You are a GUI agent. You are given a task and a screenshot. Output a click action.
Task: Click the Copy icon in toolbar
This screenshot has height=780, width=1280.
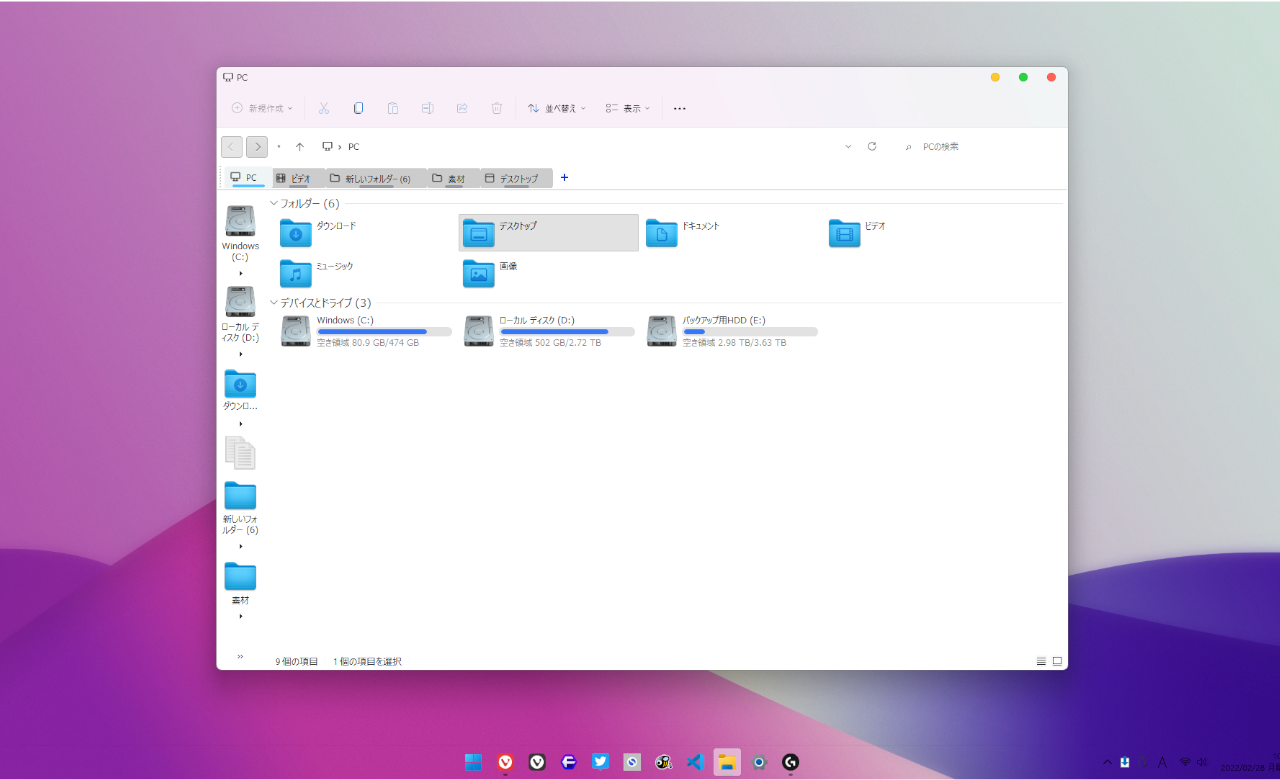(x=358, y=108)
